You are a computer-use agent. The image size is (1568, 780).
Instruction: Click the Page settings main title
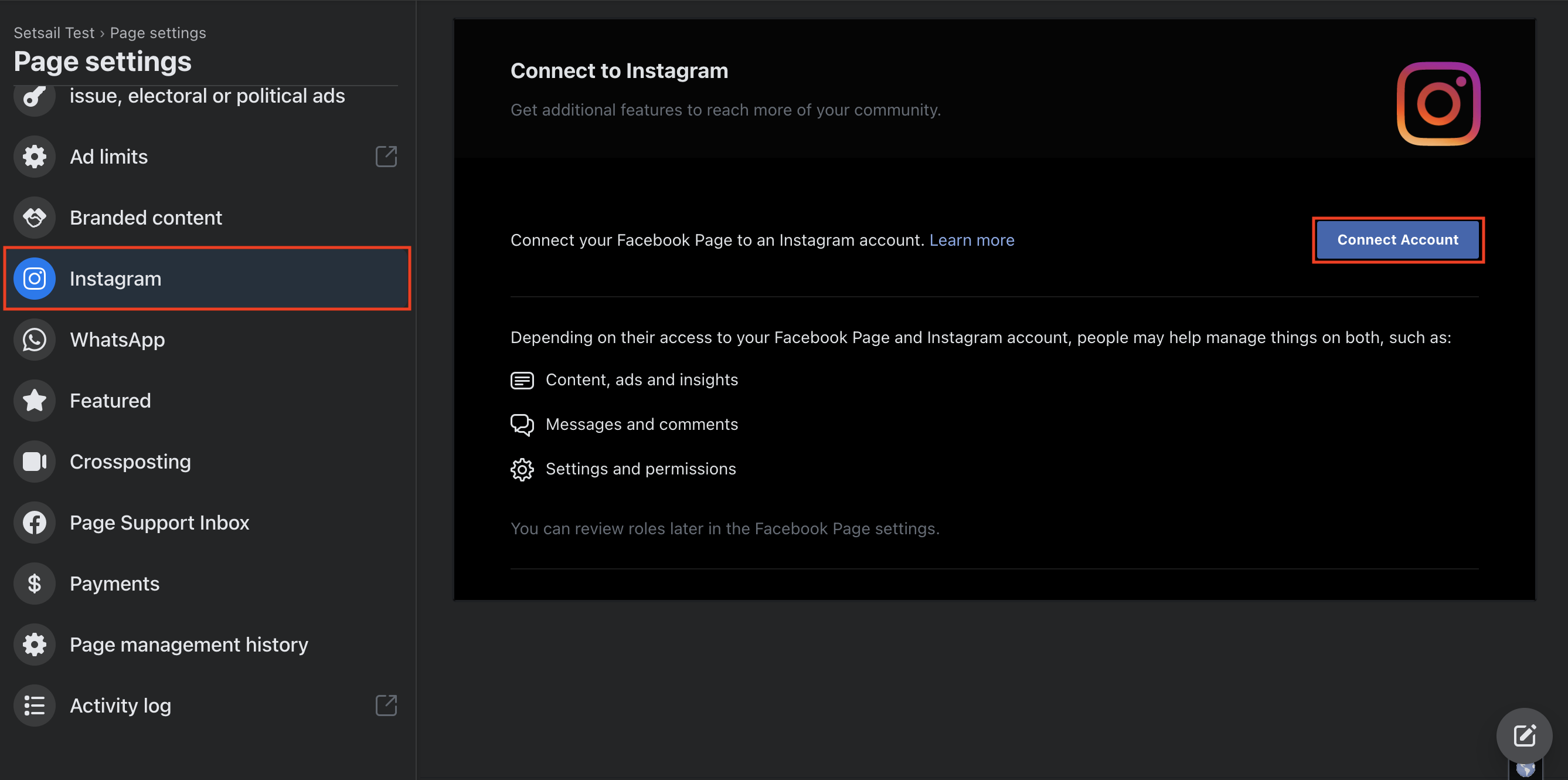click(102, 62)
